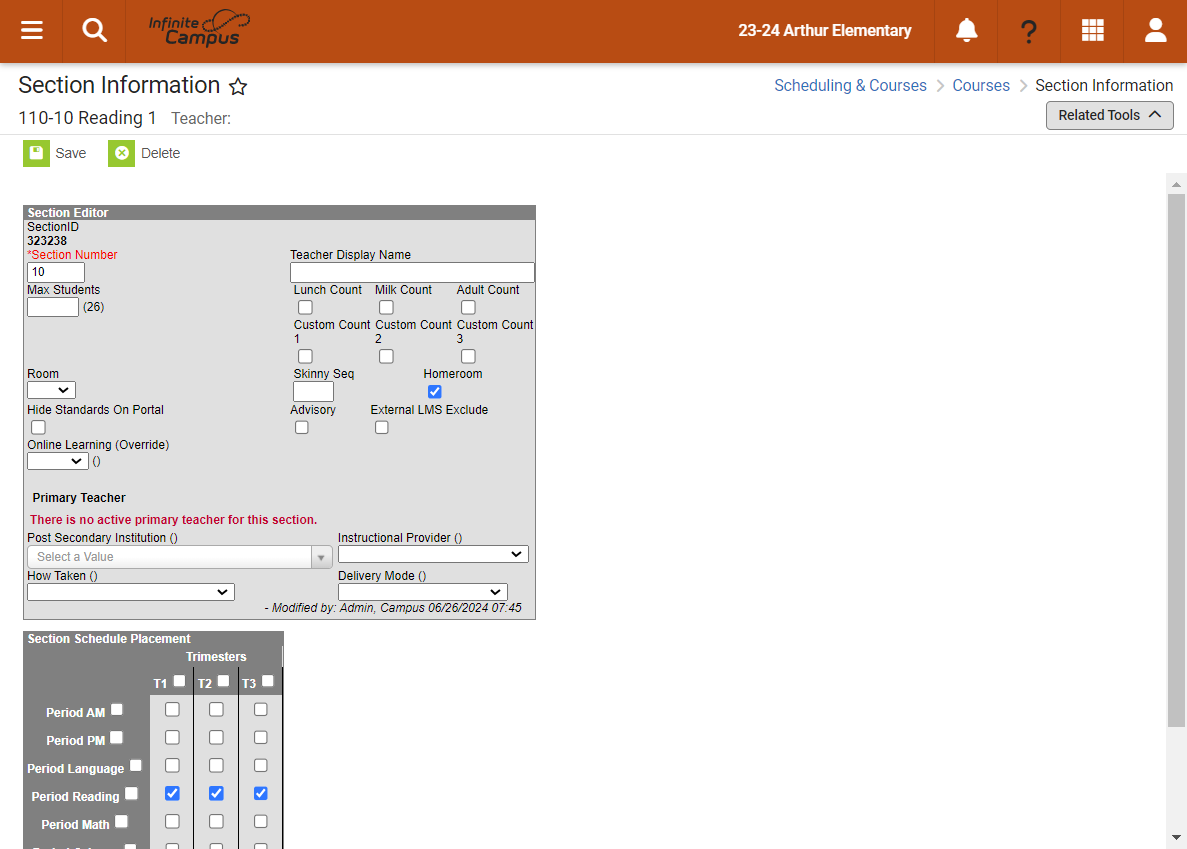1187x849 pixels.
Task: Uncheck Period Reading in T1
Action: coord(173,794)
